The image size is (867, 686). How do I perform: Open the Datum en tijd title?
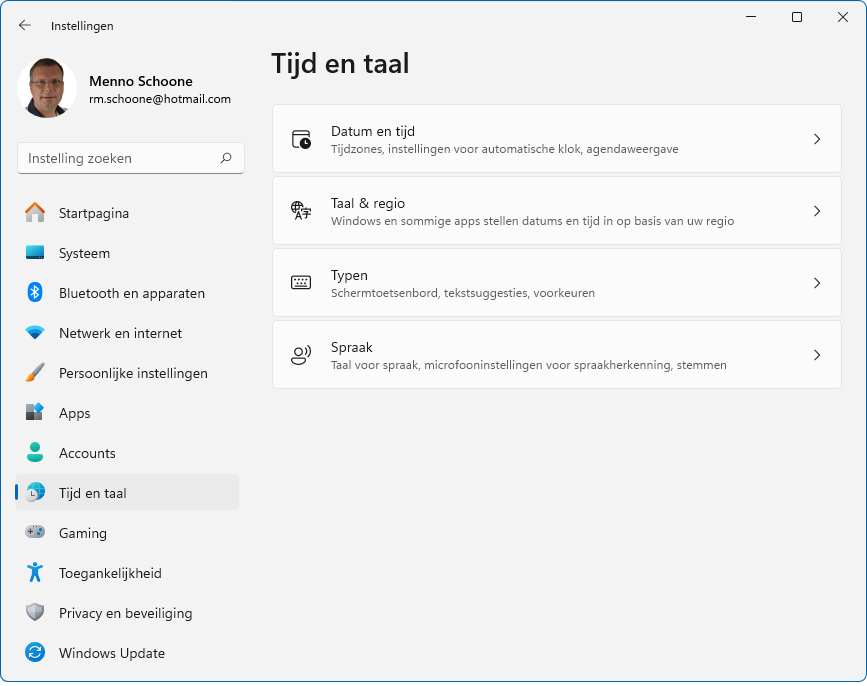pos(373,132)
